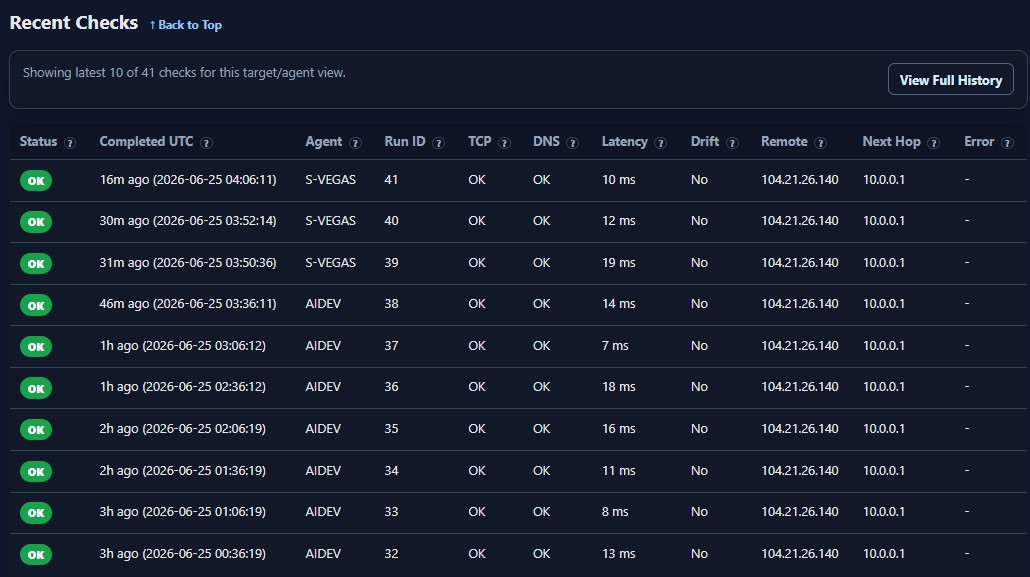Follow the Back to Top link
This screenshot has width=1030, height=577.
point(186,25)
